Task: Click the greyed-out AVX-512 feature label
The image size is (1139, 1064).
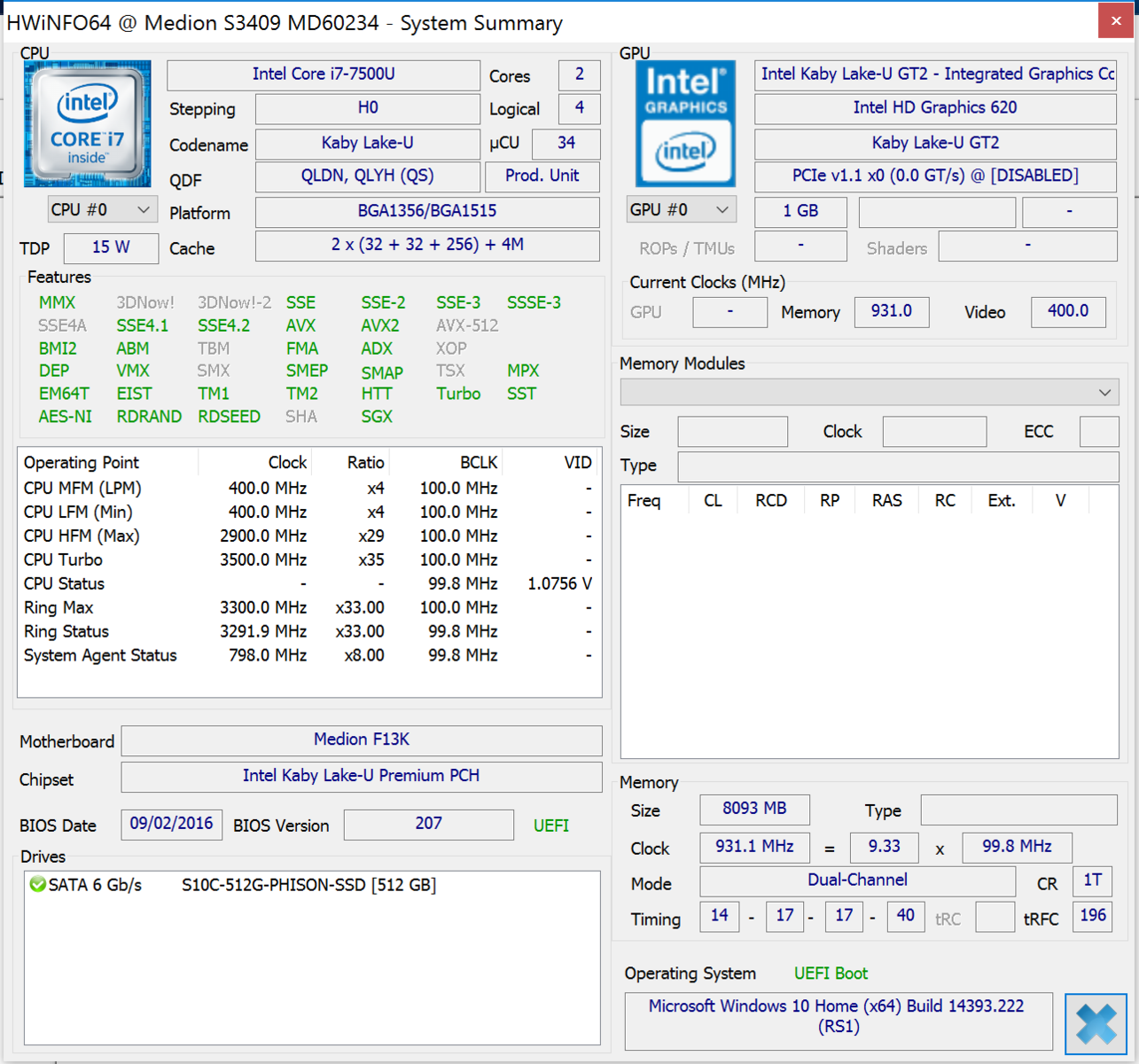Action: pos(467,326)
